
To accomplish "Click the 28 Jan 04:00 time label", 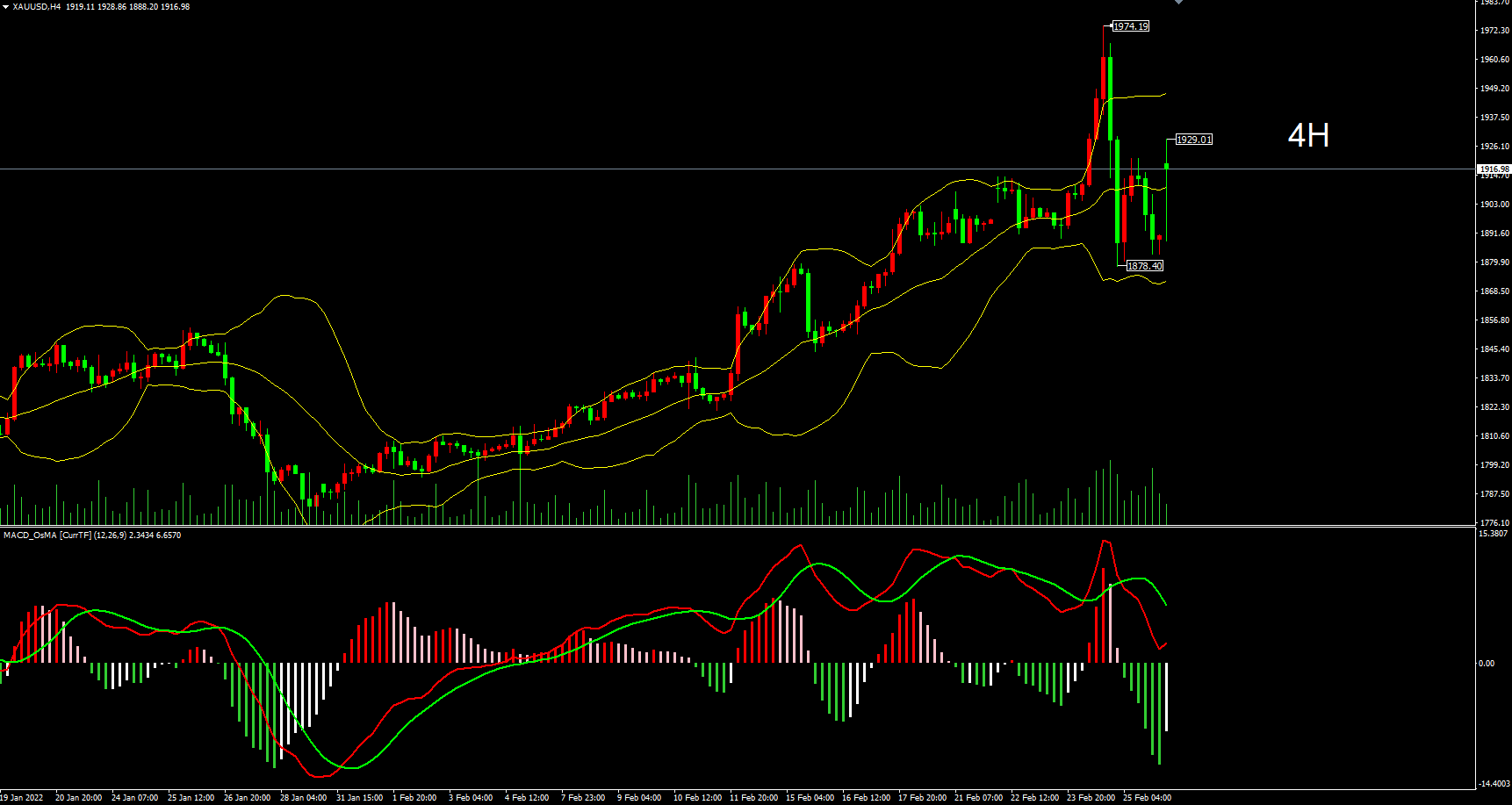I will coord(303,798).
